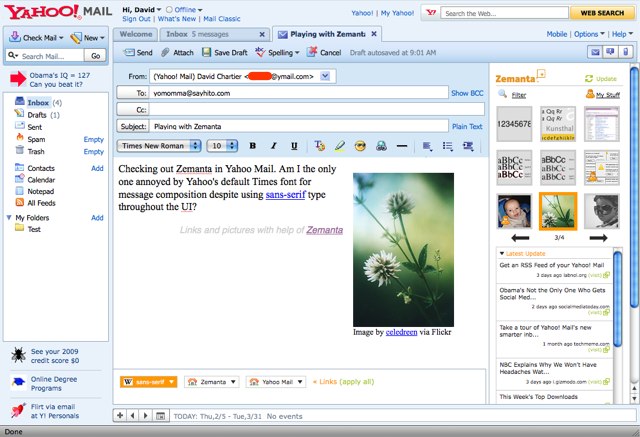Select the highlight color pen
The image size is (640, 437).
(x=340, y=146)
